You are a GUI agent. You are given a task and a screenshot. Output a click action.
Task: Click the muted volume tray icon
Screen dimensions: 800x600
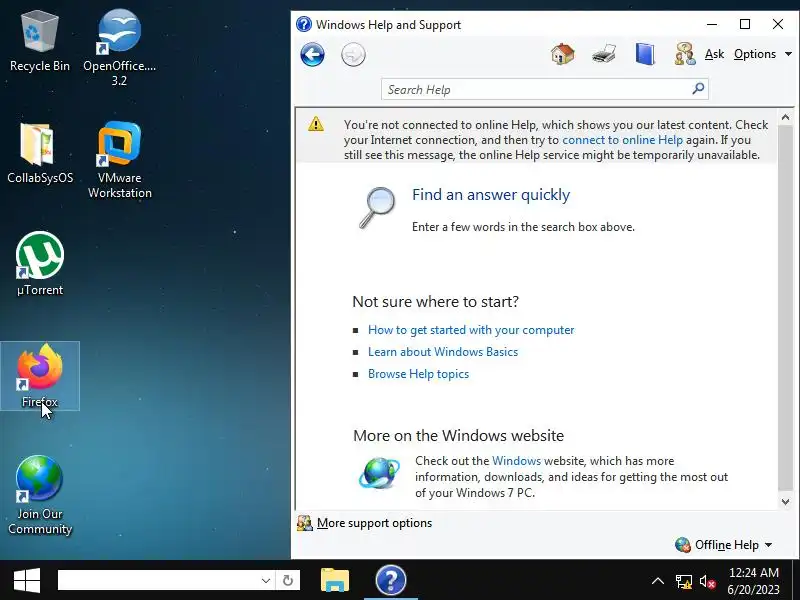707,581
